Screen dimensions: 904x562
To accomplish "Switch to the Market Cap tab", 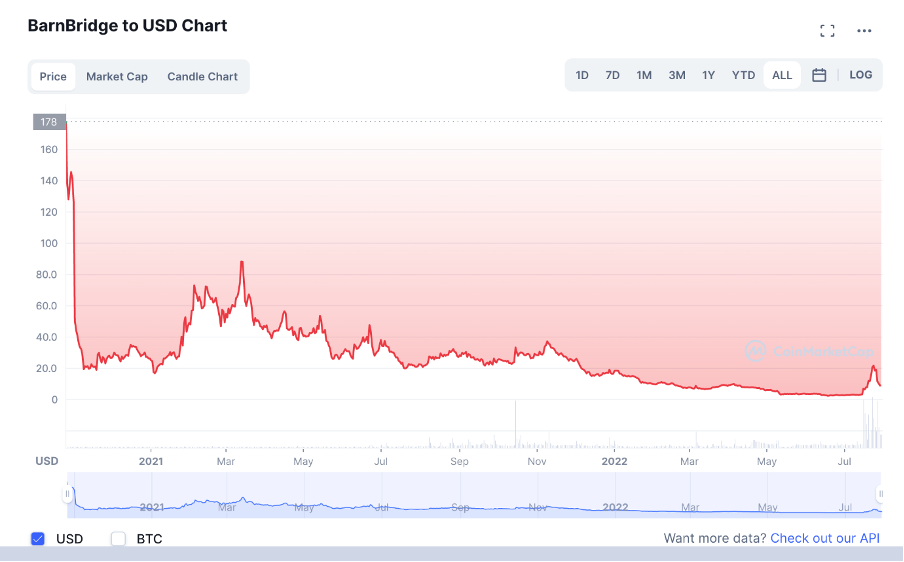I will tap(117, 76).
